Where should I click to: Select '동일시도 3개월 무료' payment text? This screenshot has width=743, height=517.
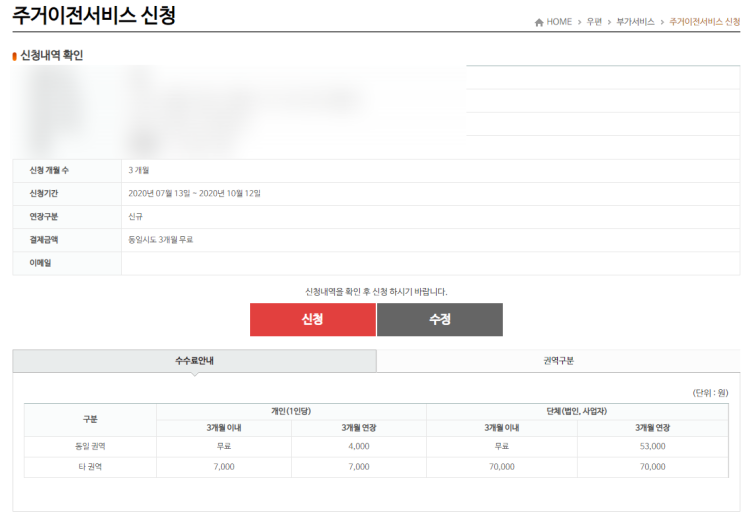160,240
